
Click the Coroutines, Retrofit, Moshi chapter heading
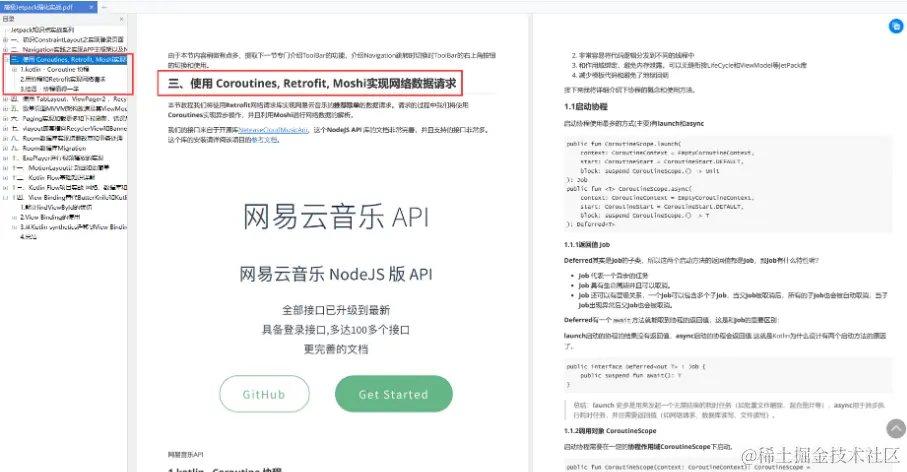311,83
